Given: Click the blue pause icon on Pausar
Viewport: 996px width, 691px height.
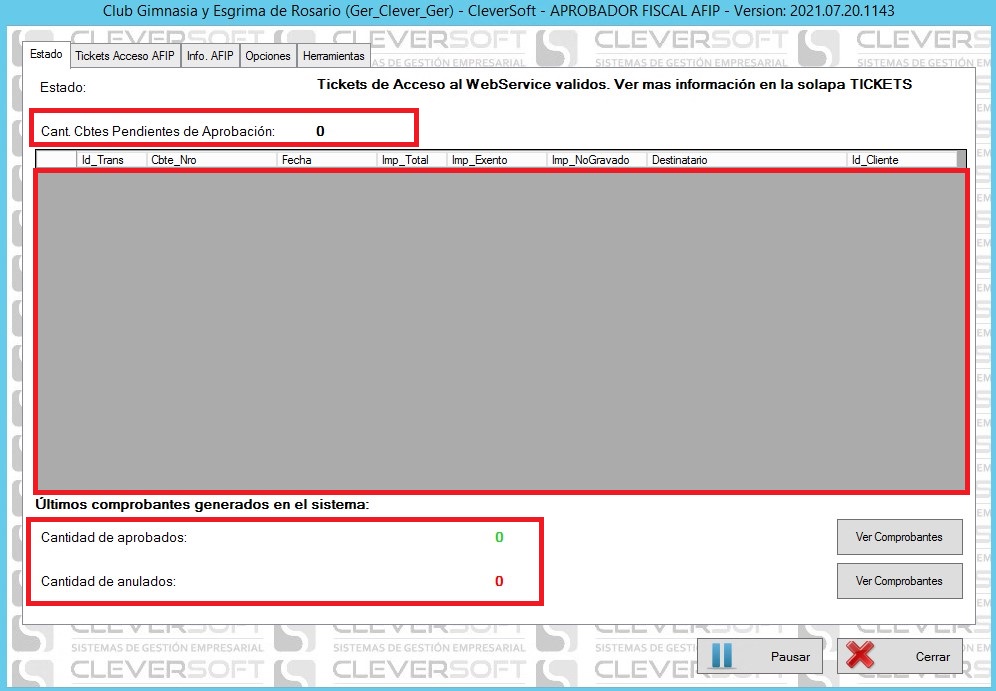Looking at the screenshot, I should pos(722,657).
